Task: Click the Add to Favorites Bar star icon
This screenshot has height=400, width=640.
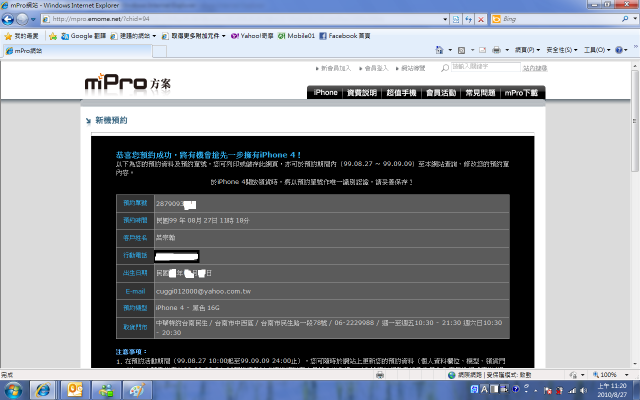Action: click(x=53, y=36)
